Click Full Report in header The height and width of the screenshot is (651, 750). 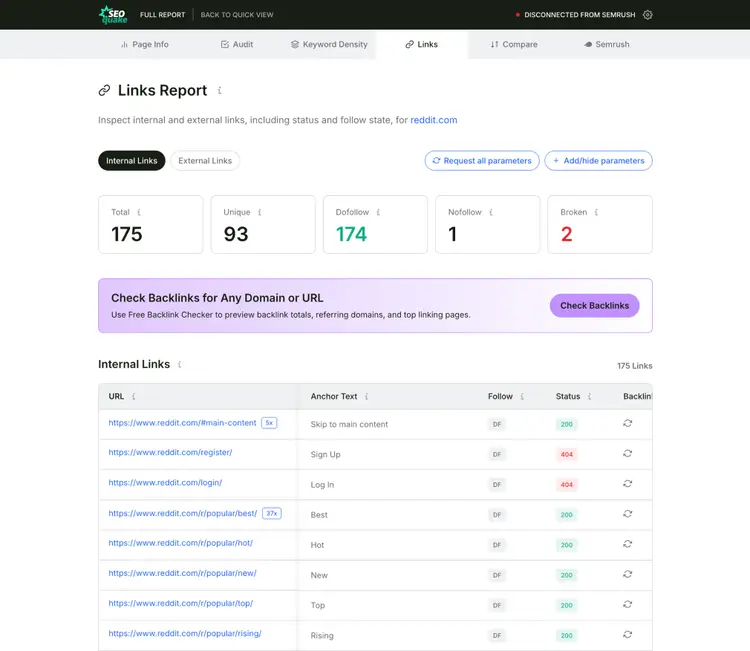163,15
